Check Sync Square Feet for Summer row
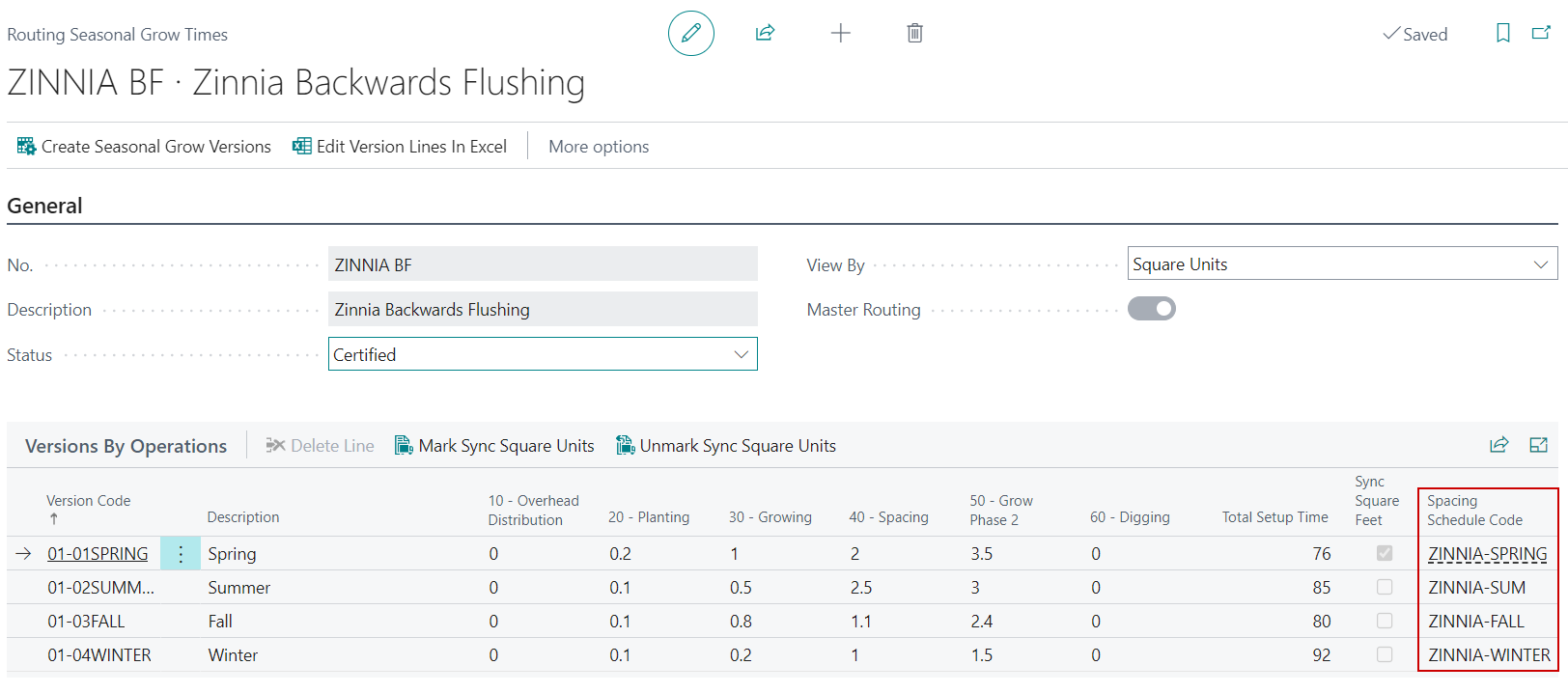Screen dimensions: 1568x693 point(1384,587)
